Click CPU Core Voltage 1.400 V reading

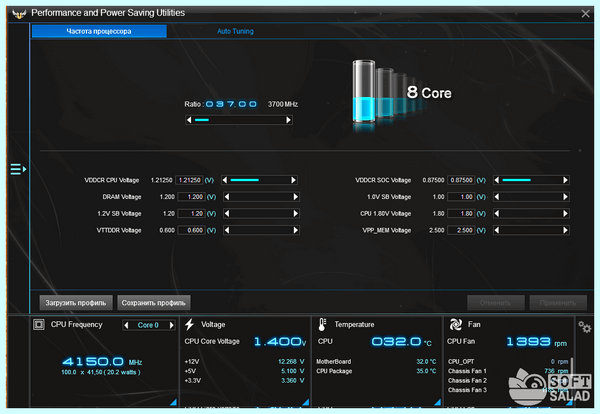pyautogui.click(x=280, y=341)
